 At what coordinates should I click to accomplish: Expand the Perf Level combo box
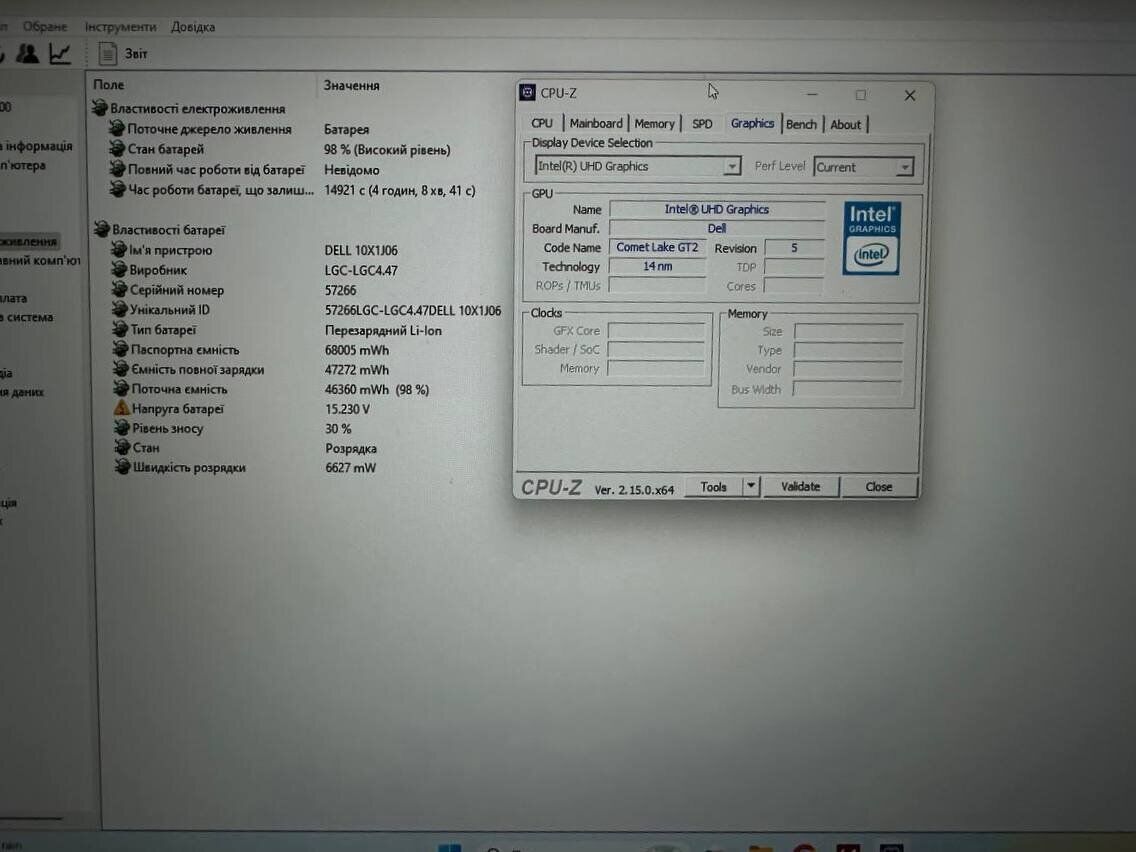[904, 168]
